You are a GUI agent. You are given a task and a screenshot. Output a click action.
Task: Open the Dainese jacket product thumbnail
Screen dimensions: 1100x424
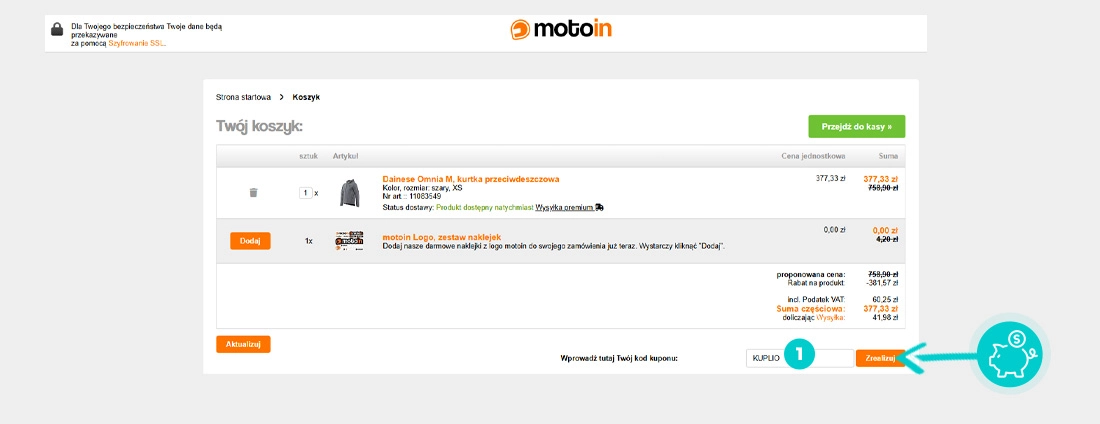pyautogui.click(x=348, y=193)
